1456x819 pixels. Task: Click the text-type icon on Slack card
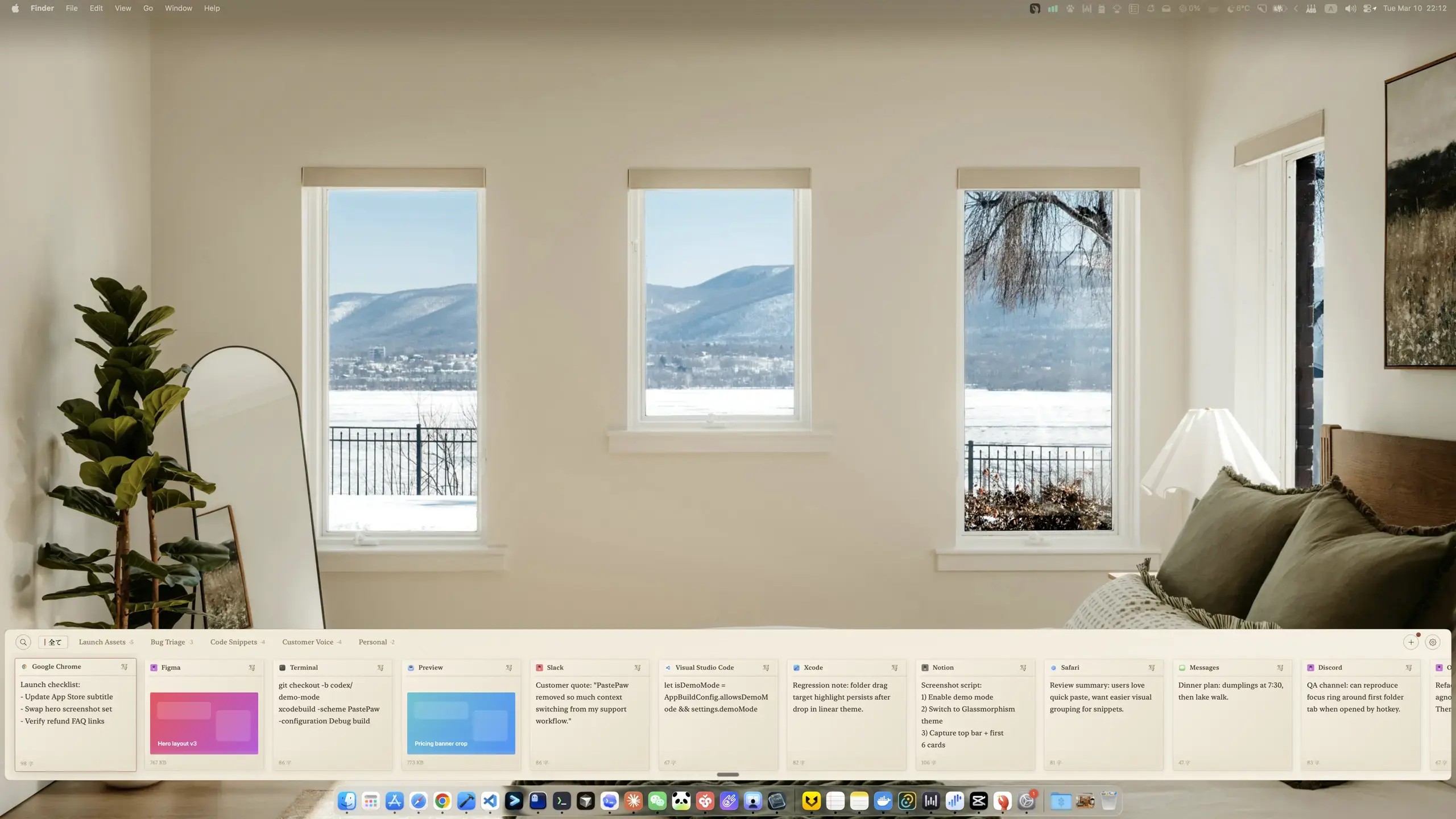(638, 668)
